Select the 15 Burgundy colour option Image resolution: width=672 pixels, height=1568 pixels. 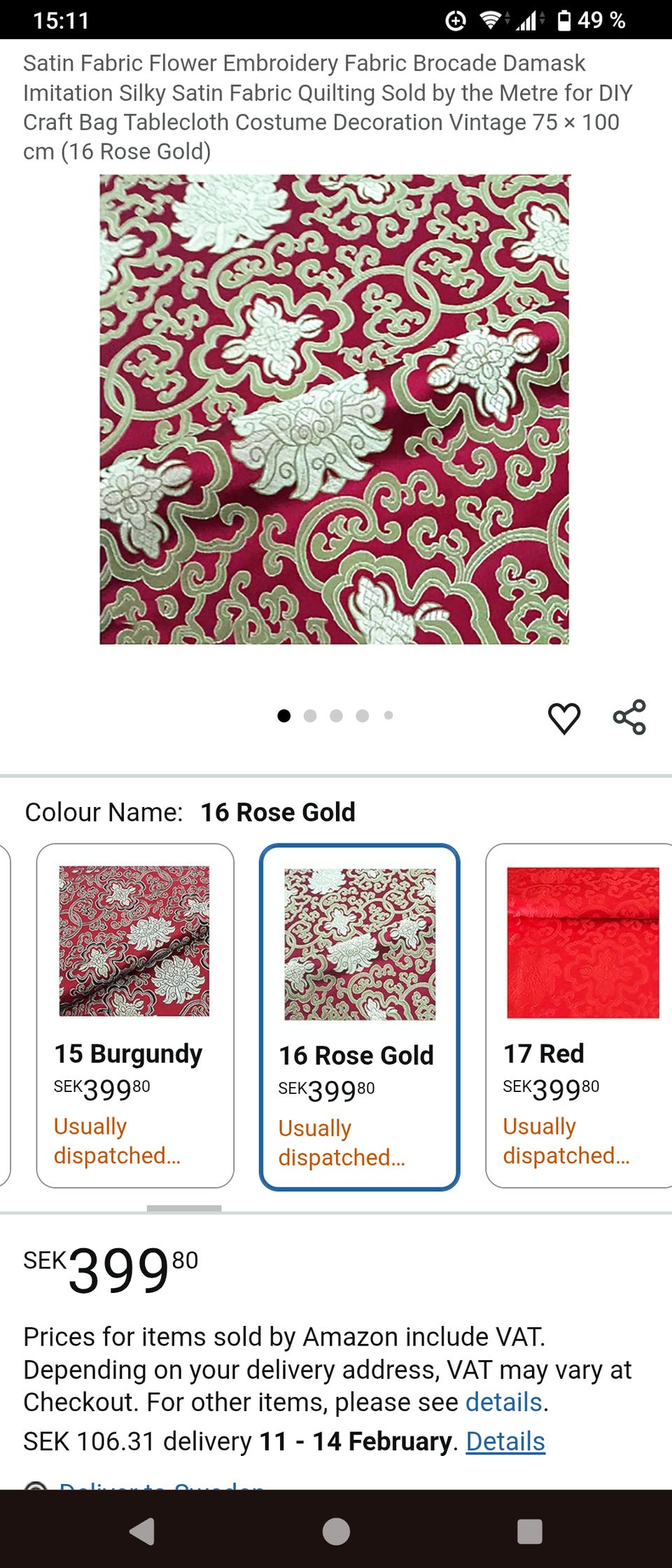[135, 1015]
